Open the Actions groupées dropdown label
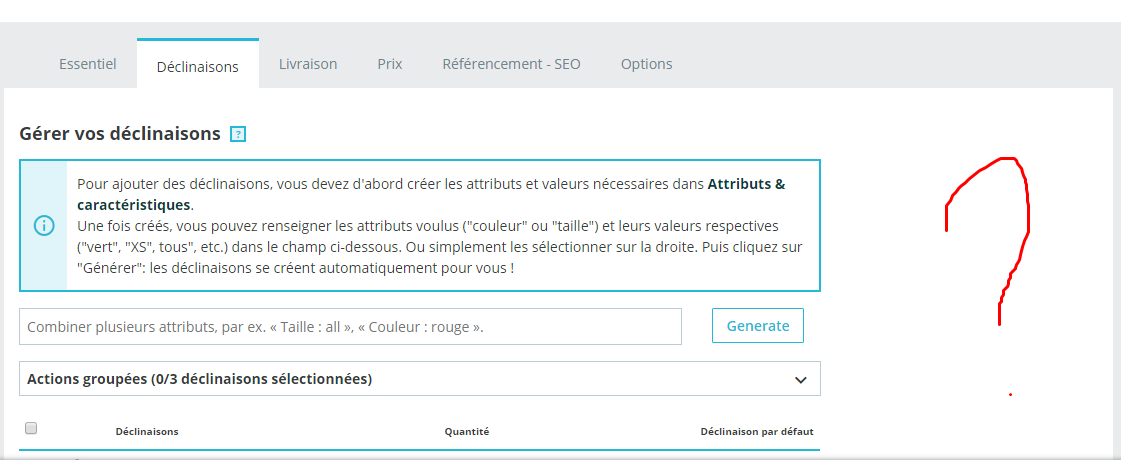This screenshot has width=1121, height=460. tap(200, 379)
